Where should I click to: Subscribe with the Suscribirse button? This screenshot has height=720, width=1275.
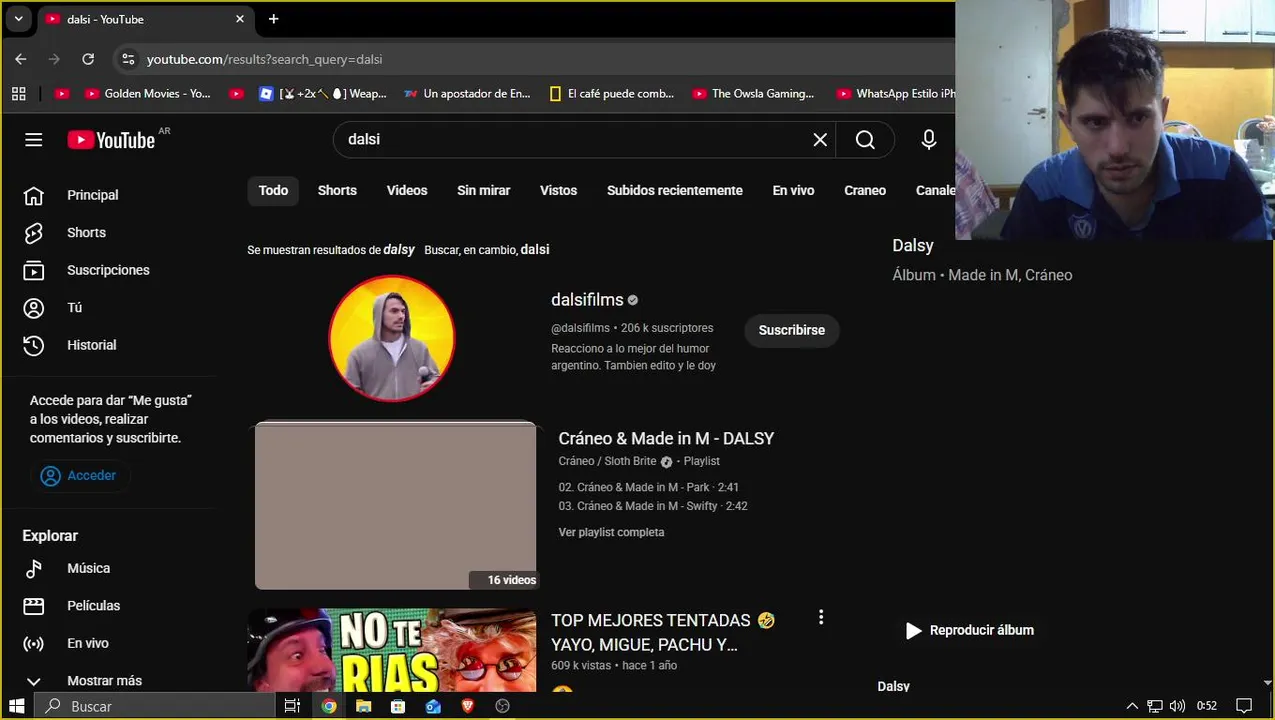pyautogui.click(x=792, y=330)
